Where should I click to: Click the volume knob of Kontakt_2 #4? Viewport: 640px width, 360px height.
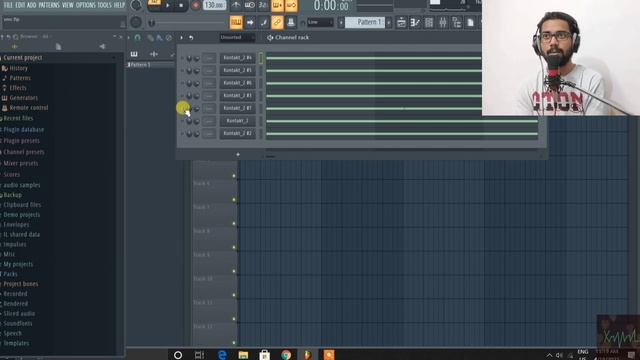pos(196,58)
